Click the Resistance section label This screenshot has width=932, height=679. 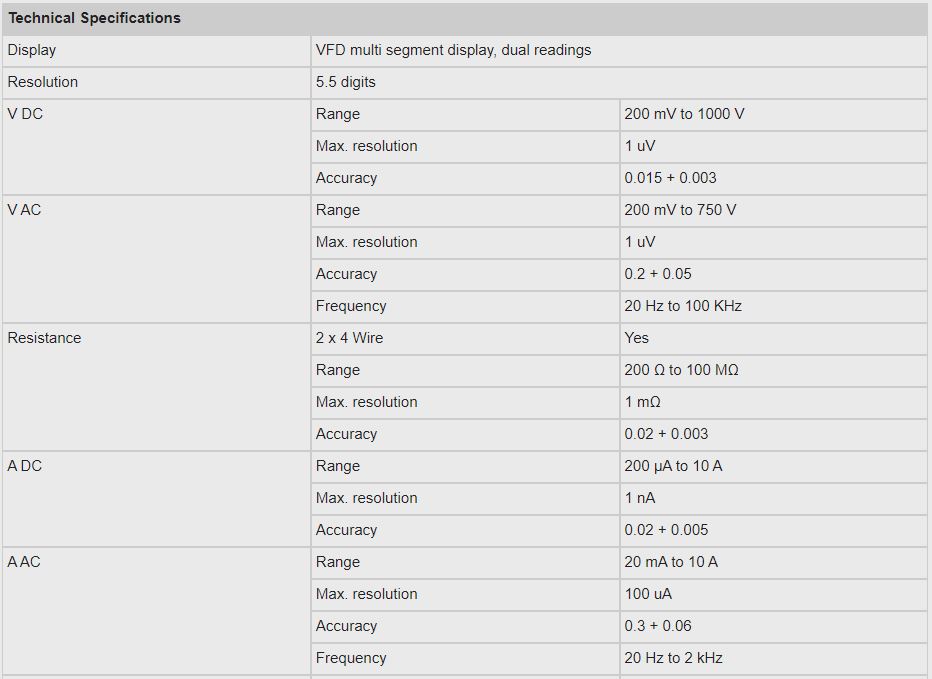coord(44,338)
